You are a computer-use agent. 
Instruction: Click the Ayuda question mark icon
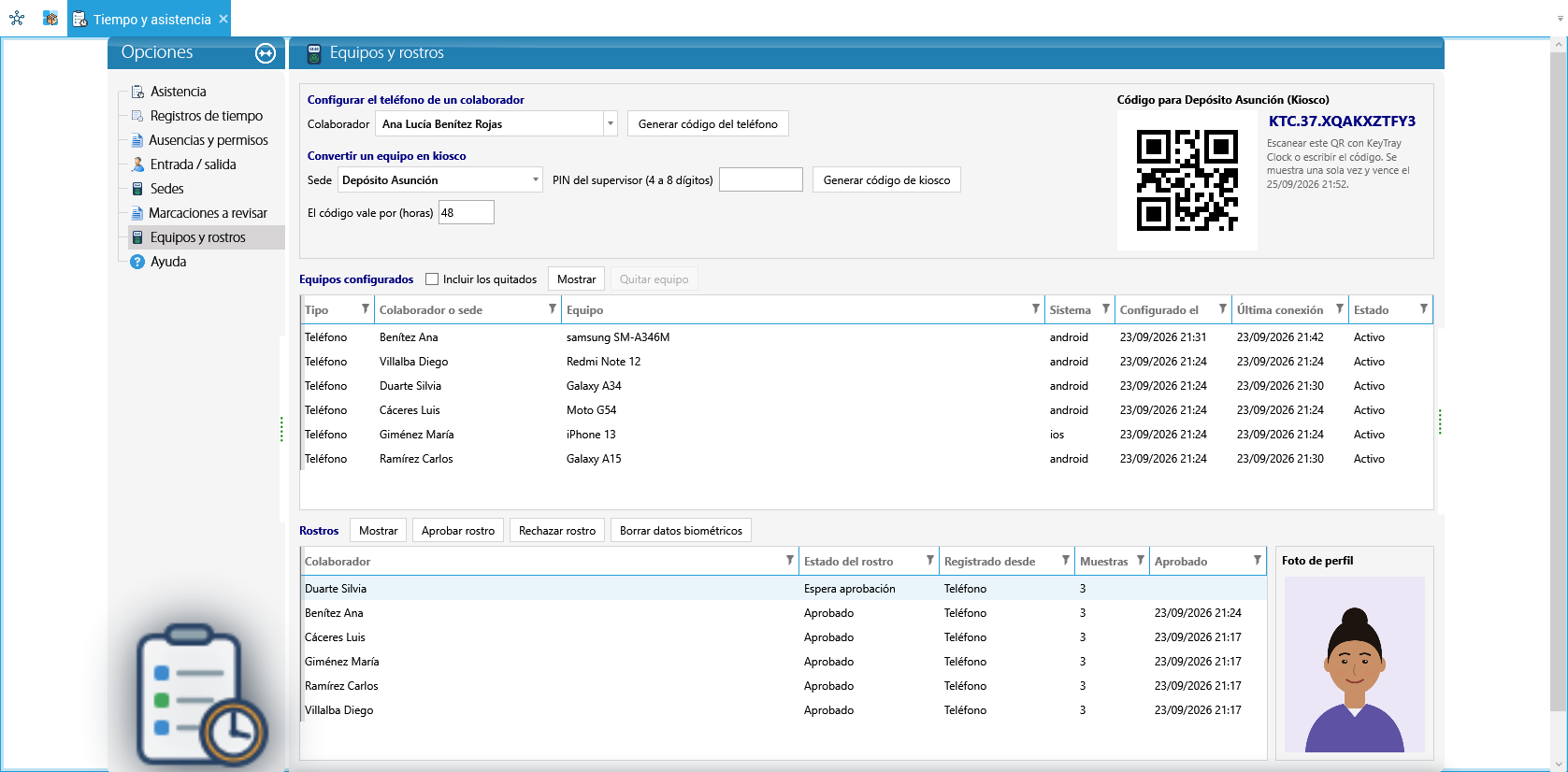pos(137,262)
